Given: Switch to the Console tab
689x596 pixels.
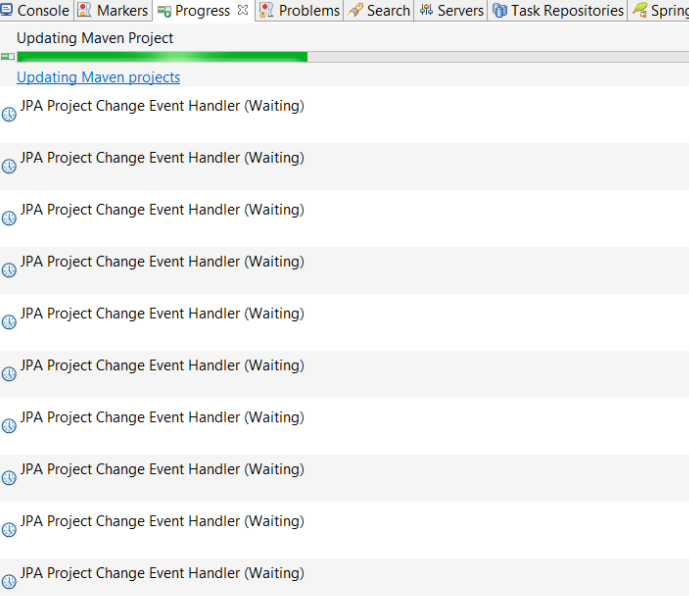Looking at the screenshot, I should (36, 10).
